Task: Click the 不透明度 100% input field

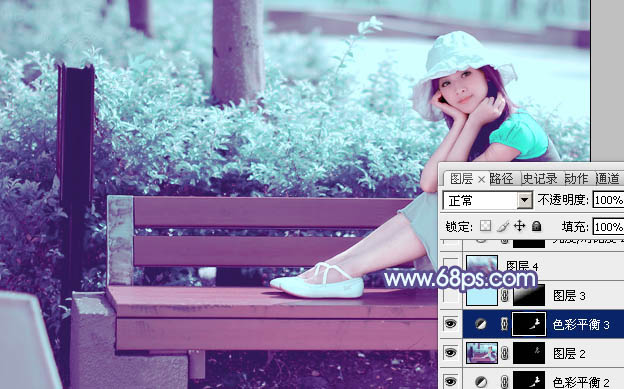Action: [x=608, y=199]
